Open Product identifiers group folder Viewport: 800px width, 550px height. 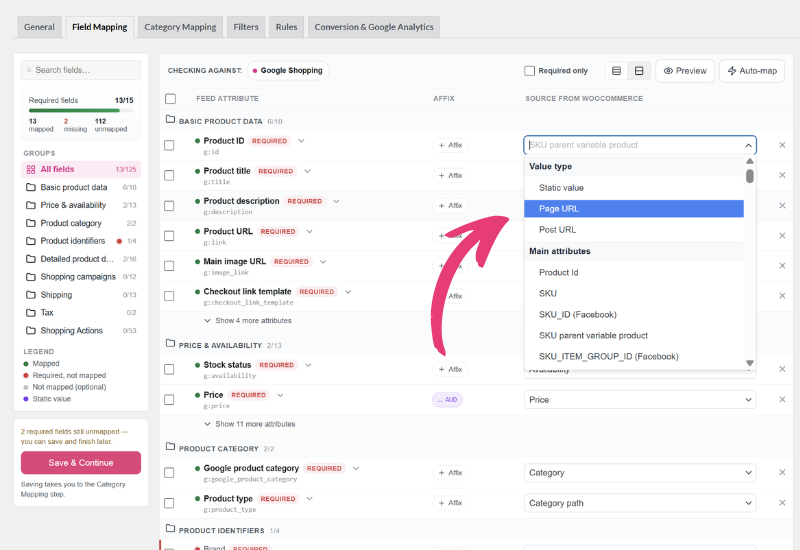(x=81, y=241)
